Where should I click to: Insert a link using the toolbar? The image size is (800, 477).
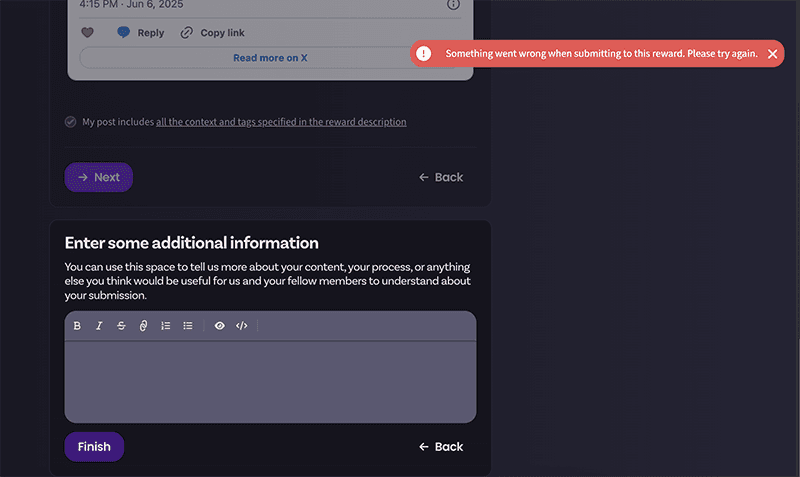(x=143, y=326)
